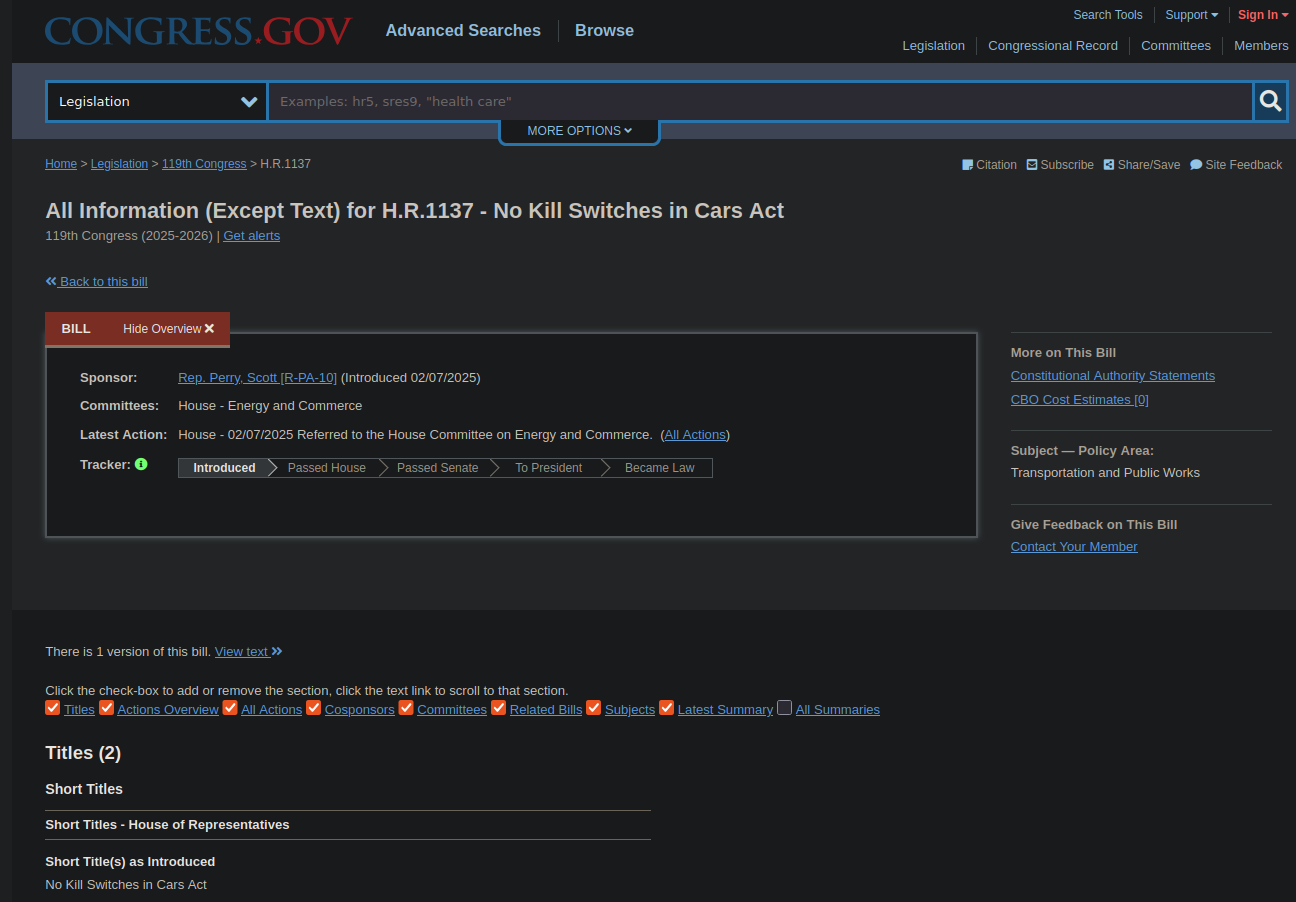Image resolution: width=1296 pixels, height=902 pixels.
Task: Open Search Tools link
Action: pos(1108,15)
